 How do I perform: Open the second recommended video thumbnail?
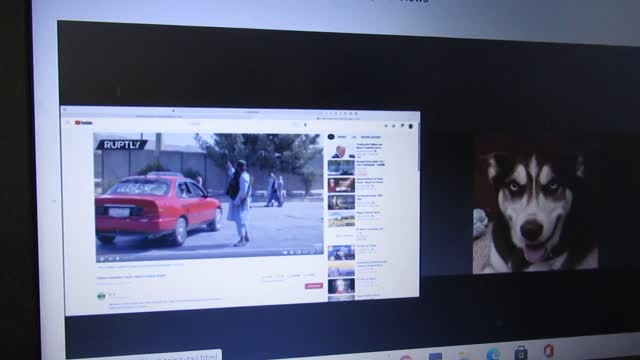click(x=341, y=168)
